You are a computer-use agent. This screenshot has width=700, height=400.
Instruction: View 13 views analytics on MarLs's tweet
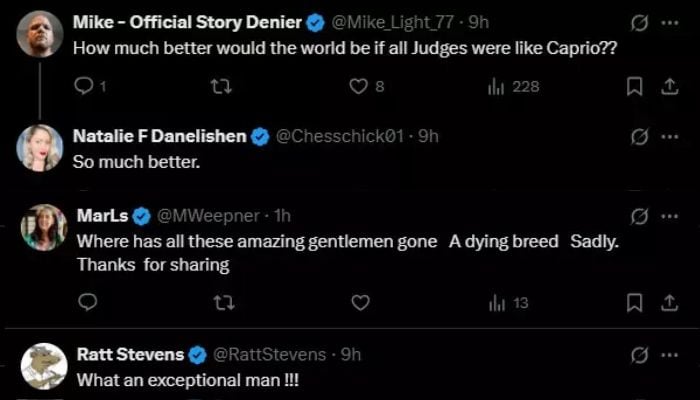[507, 302]
